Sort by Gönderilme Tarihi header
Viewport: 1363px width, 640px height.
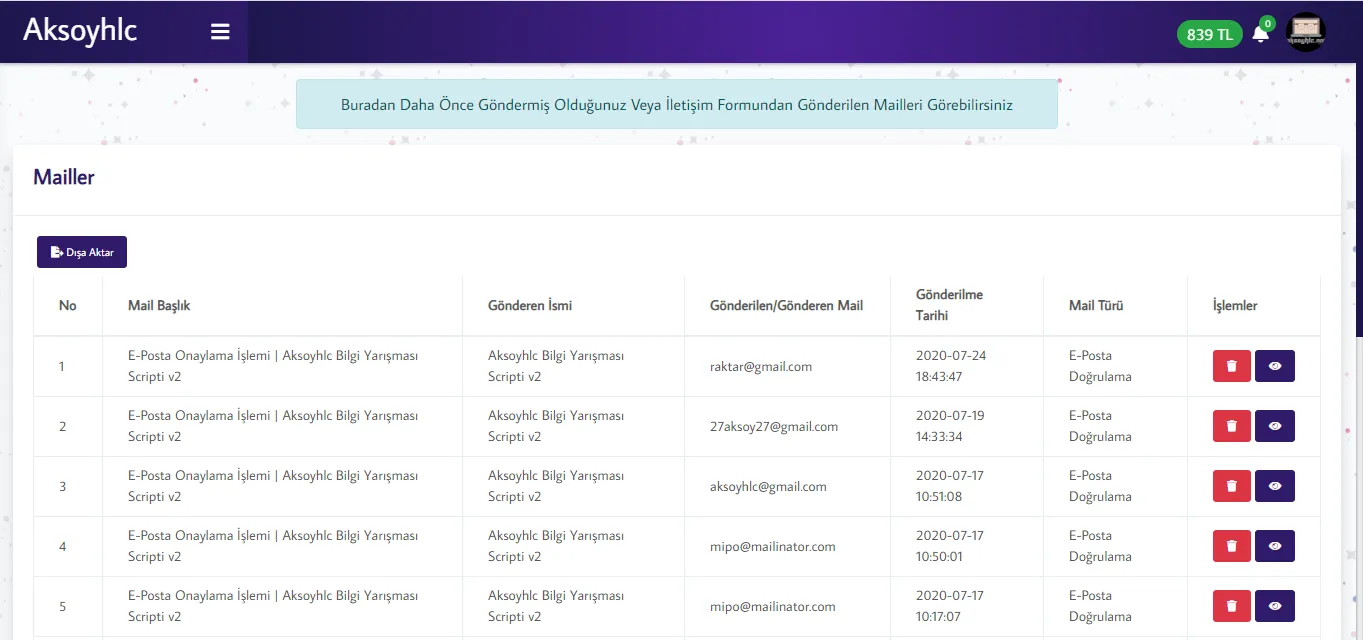pos(966,305)
